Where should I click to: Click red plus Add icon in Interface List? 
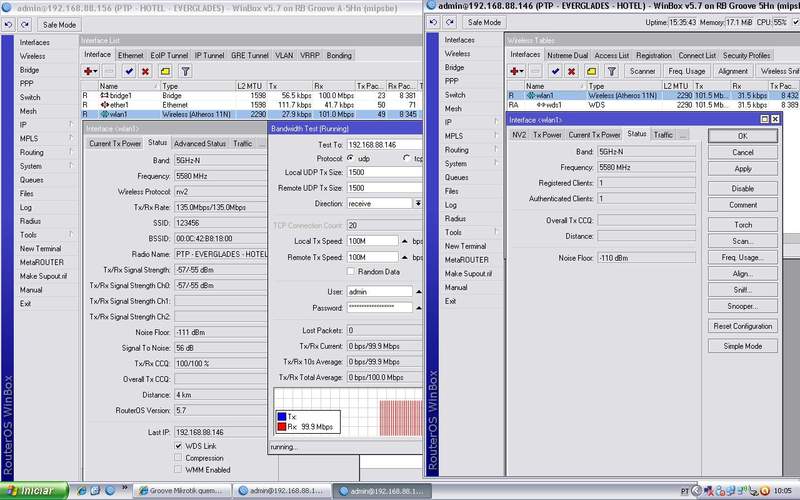coord(90,71)
